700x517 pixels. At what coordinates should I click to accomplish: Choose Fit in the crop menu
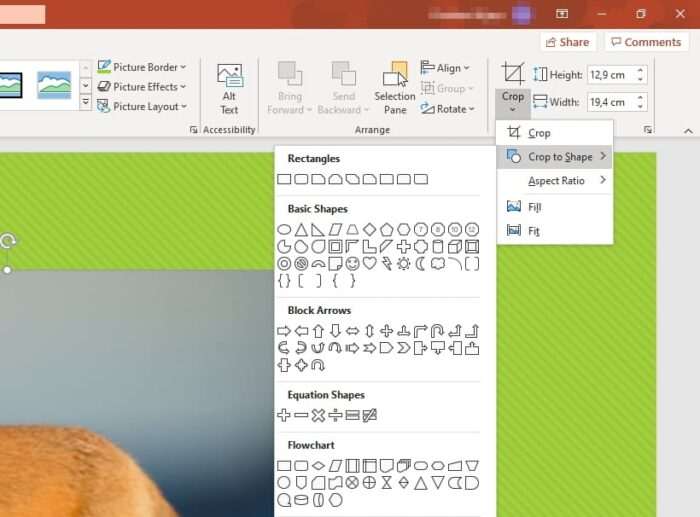(x=554, y=231)
